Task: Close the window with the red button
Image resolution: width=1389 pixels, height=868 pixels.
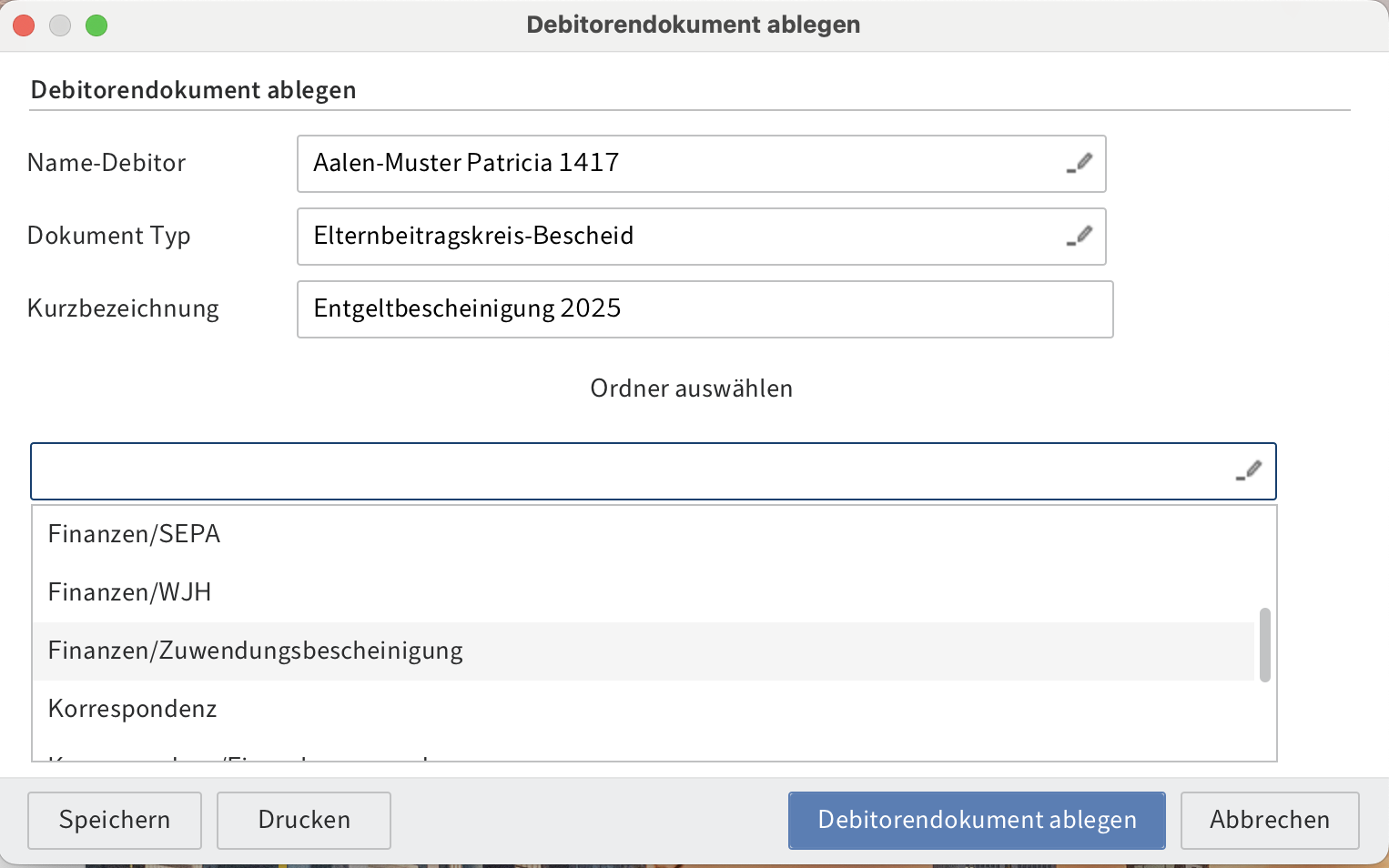Action: (x=24, y=25)
